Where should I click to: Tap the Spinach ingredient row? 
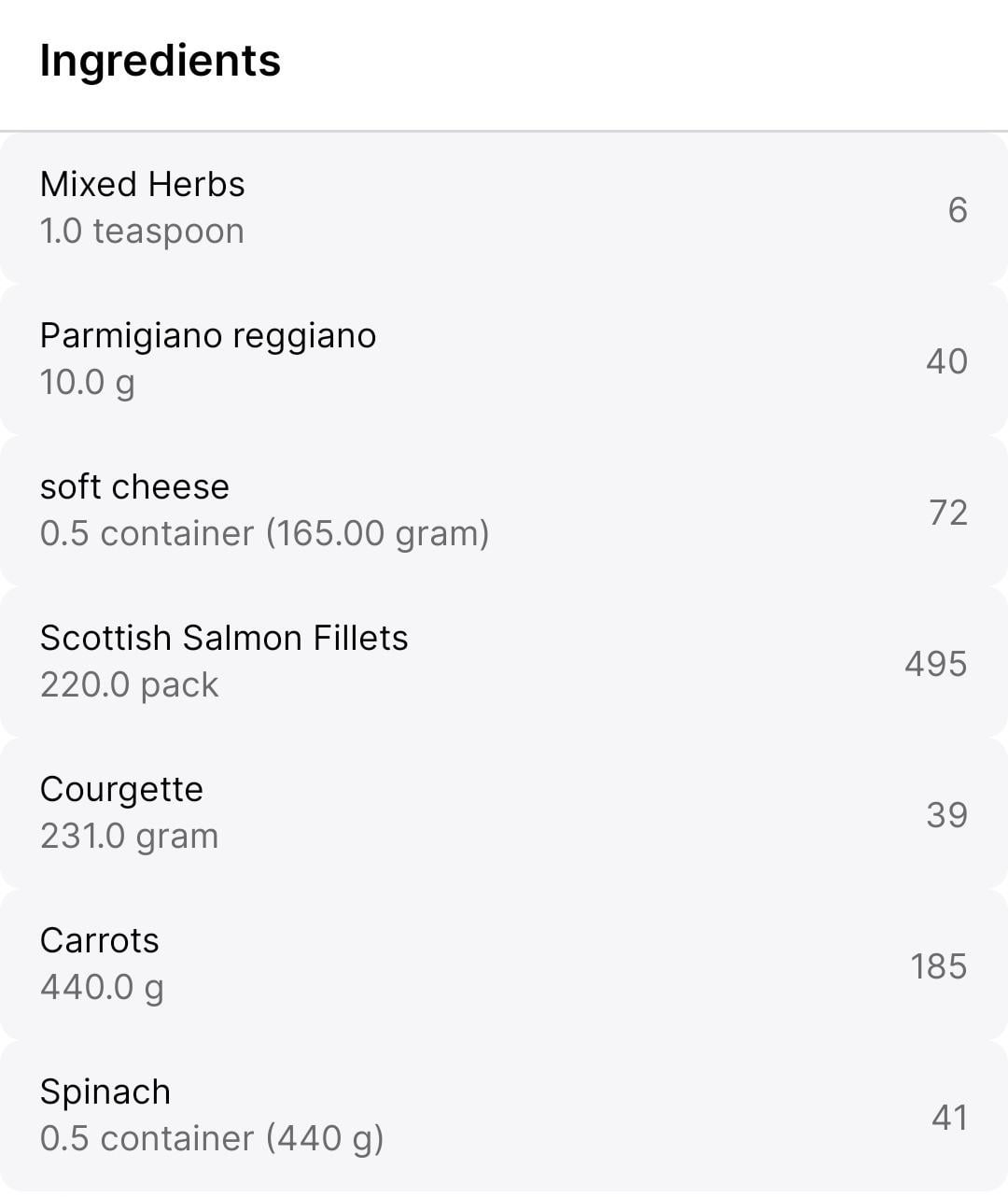coord(504,1116)
